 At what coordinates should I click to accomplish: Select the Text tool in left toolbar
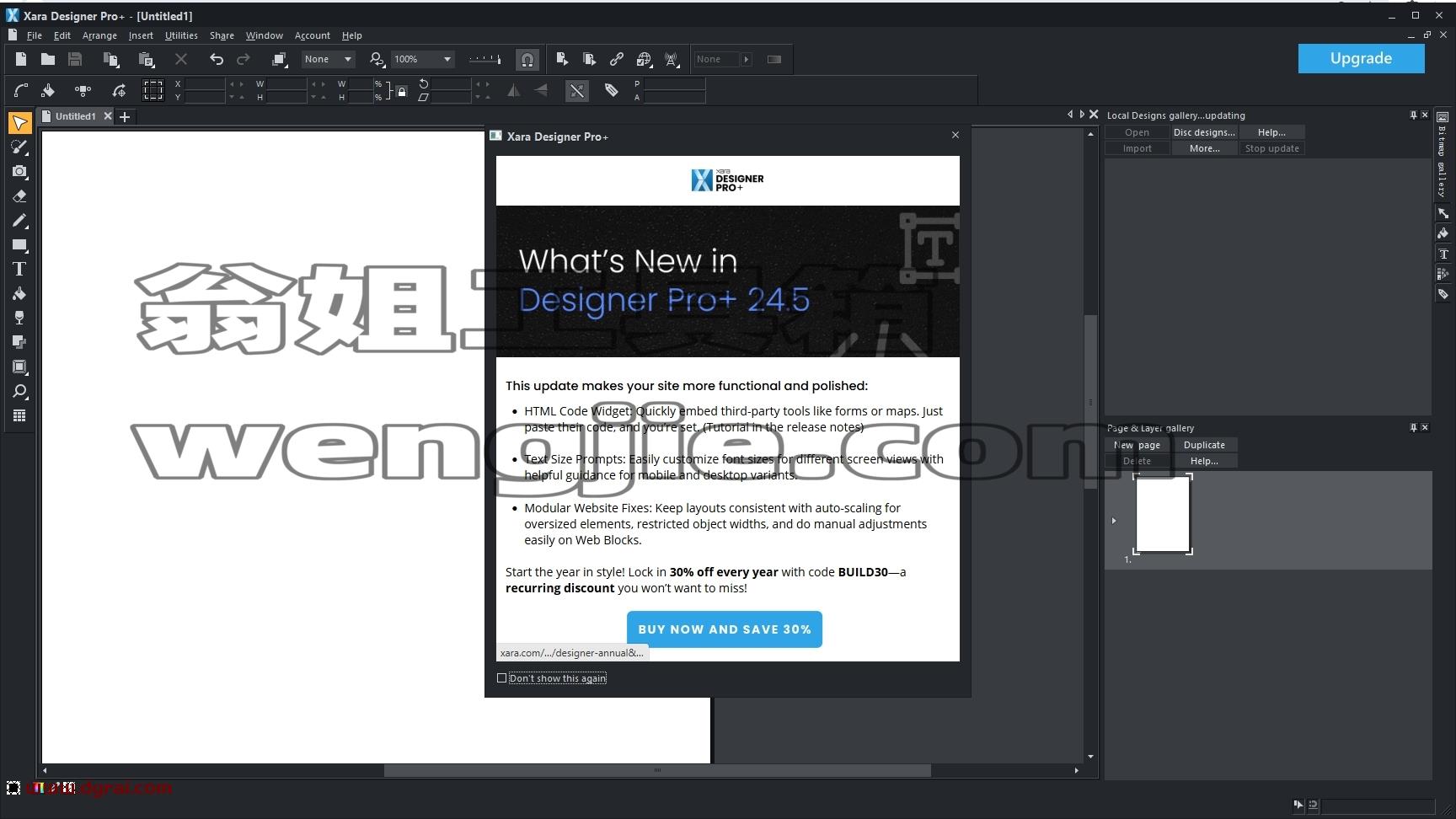(x=19, y=270)
